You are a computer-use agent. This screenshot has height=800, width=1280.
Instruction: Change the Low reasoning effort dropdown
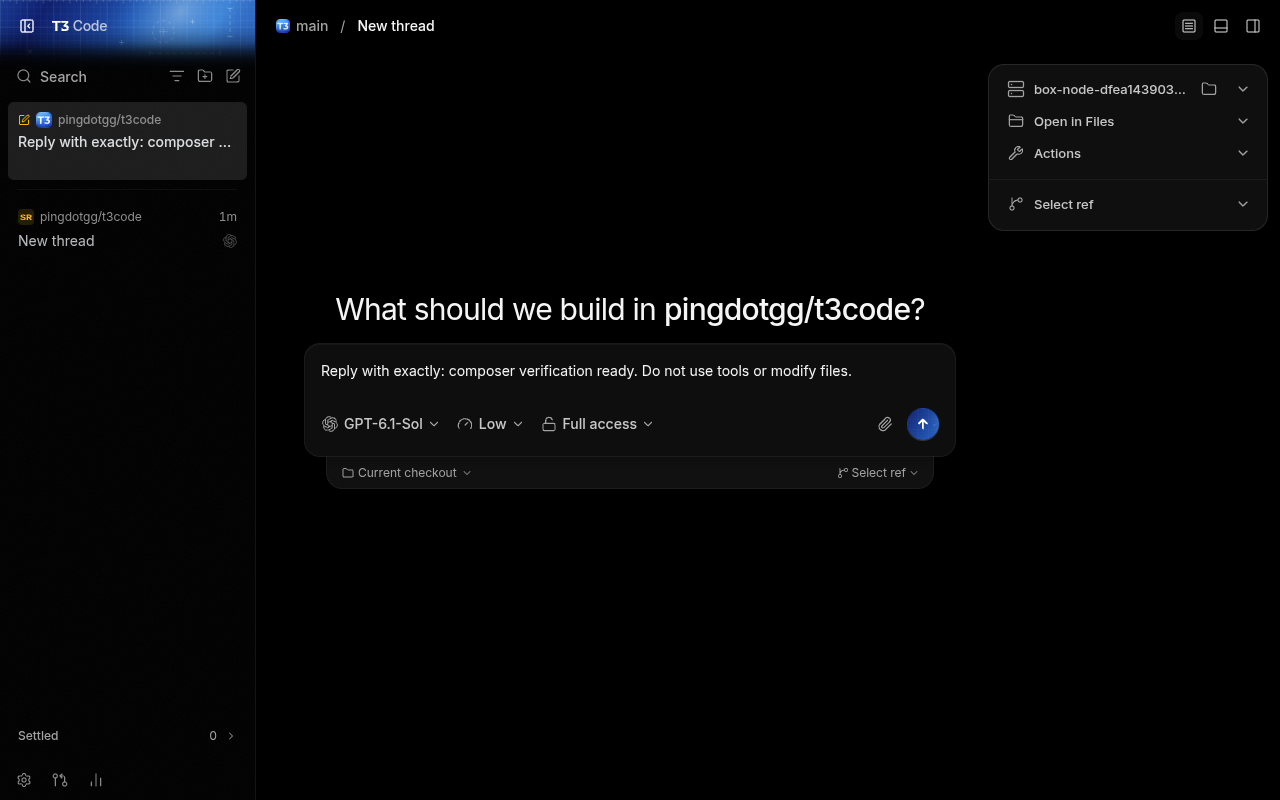490,424
